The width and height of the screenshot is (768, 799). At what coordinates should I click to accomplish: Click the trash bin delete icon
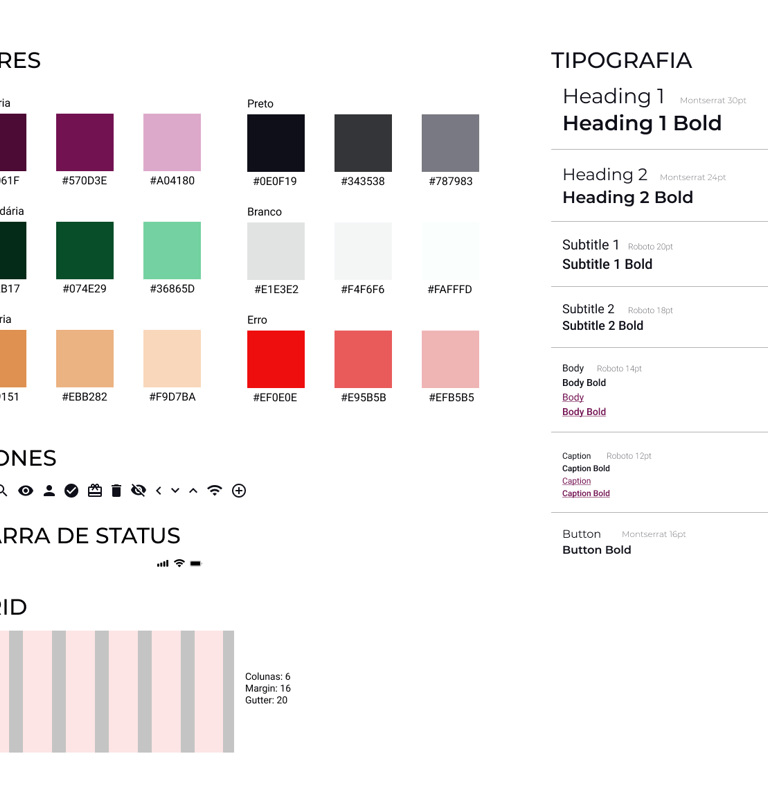(x=117, y=490)
